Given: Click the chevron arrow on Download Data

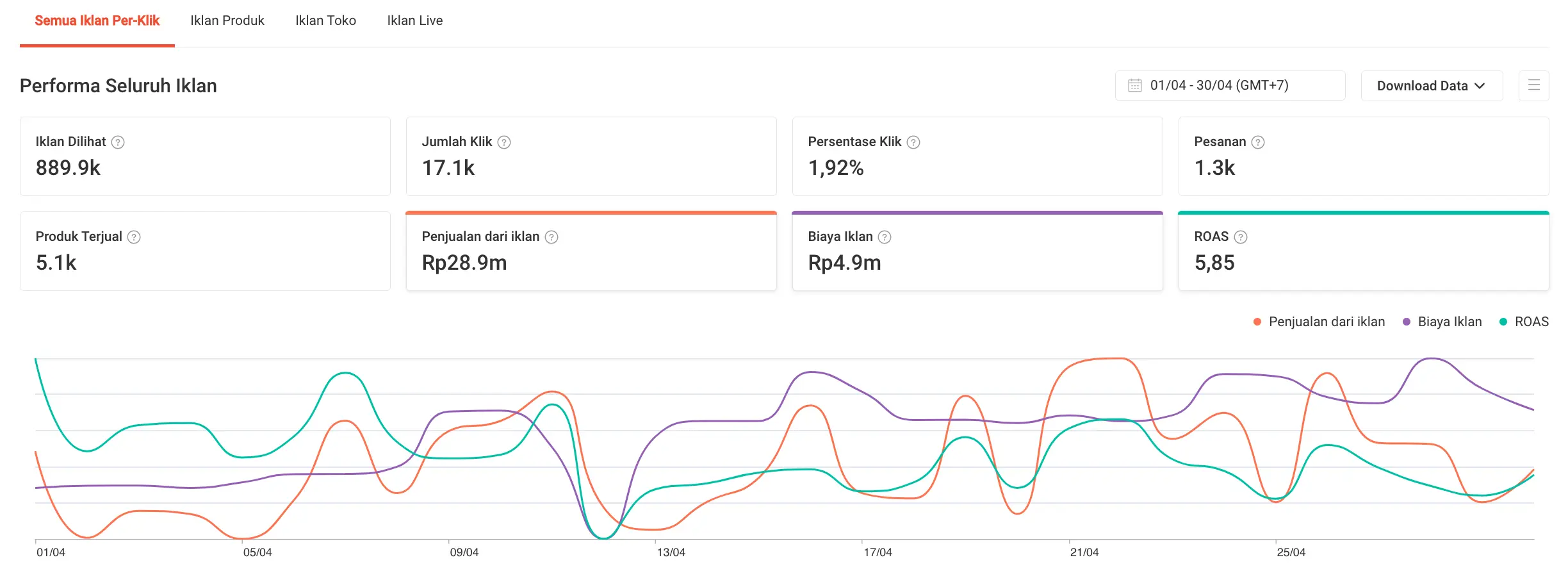Looking at the screenshot, I should tap(1480, 86).
